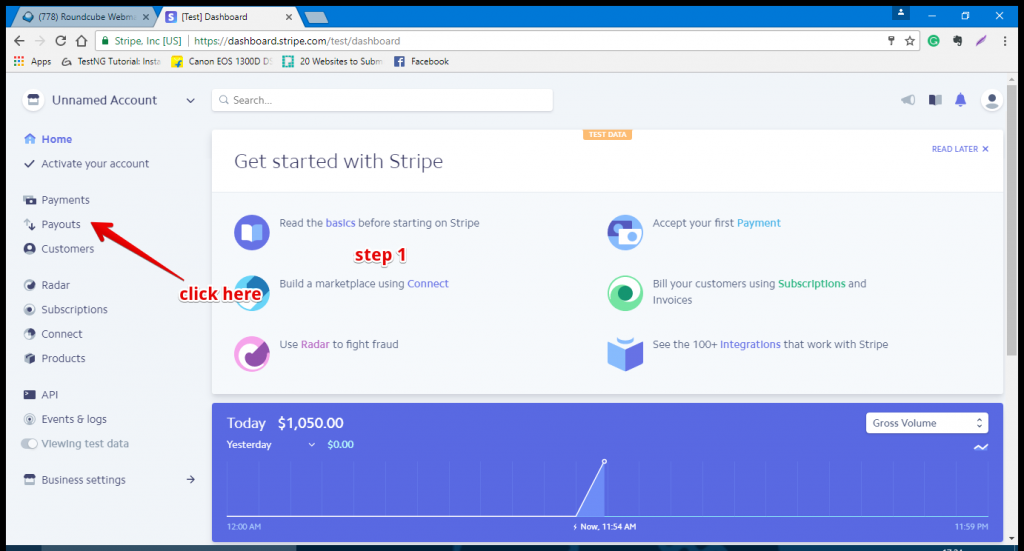Follow the Integrations link
Viewport: 1024px width, 551px height.
point(750,344)
